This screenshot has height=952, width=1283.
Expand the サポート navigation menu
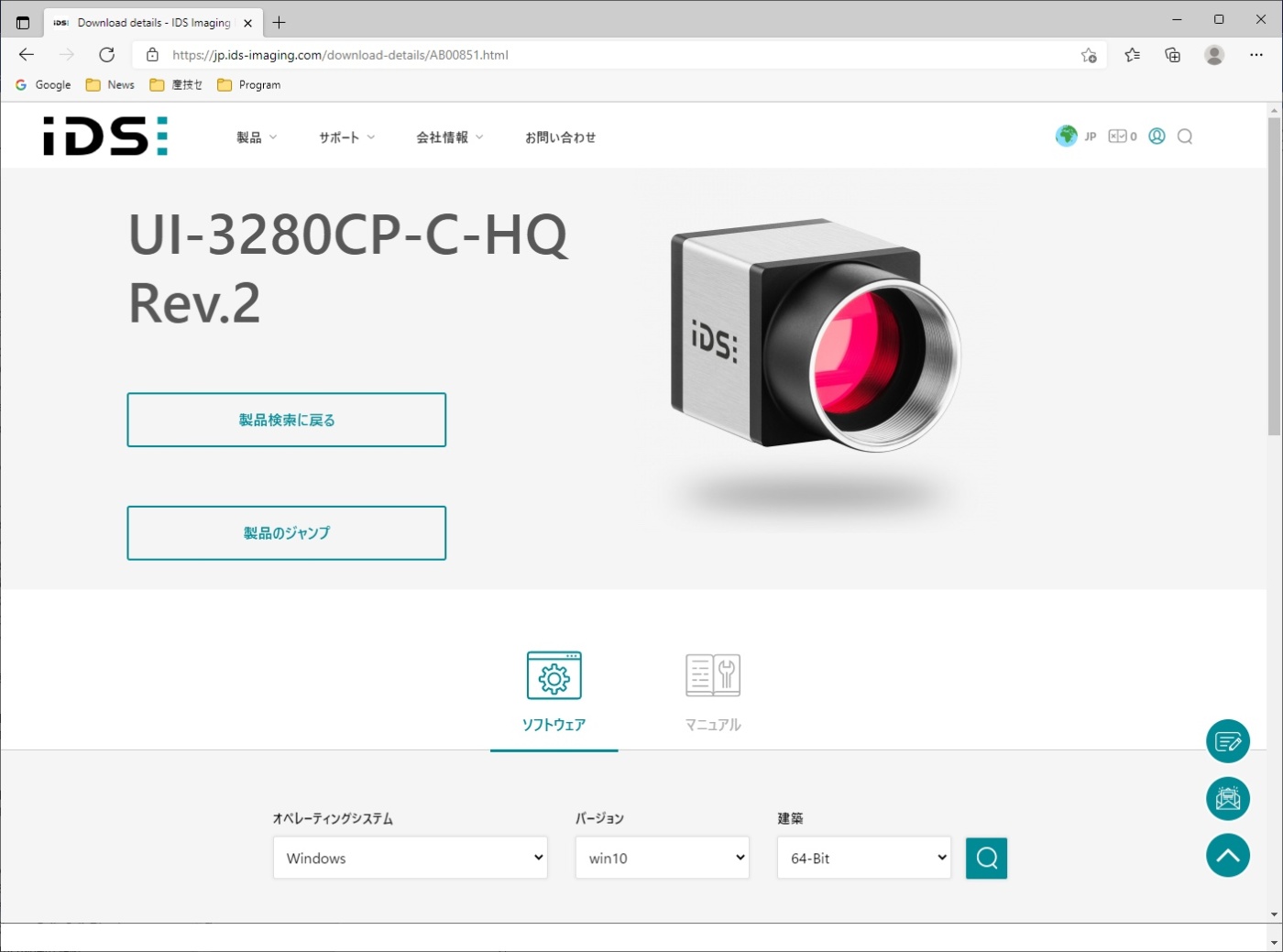346,137
